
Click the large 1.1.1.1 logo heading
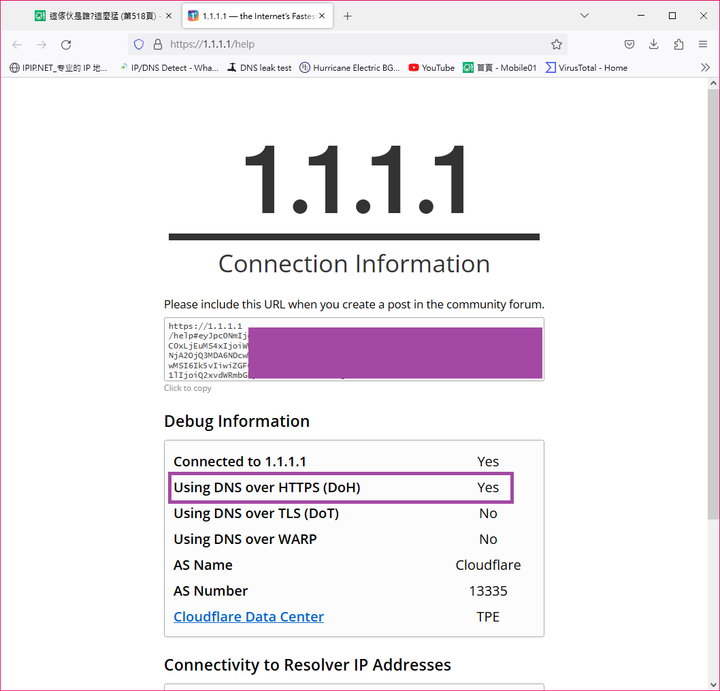click(355, 180)
